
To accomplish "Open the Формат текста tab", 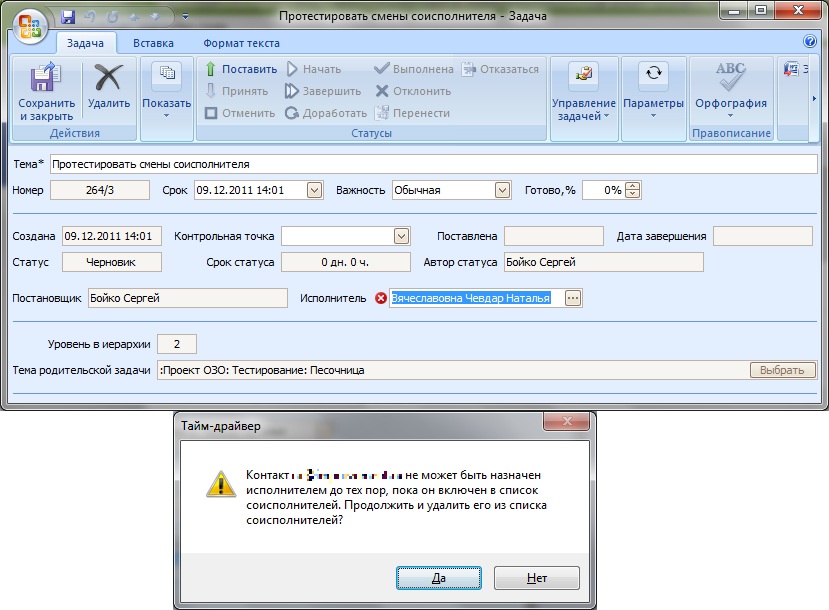I will point(241,43).
